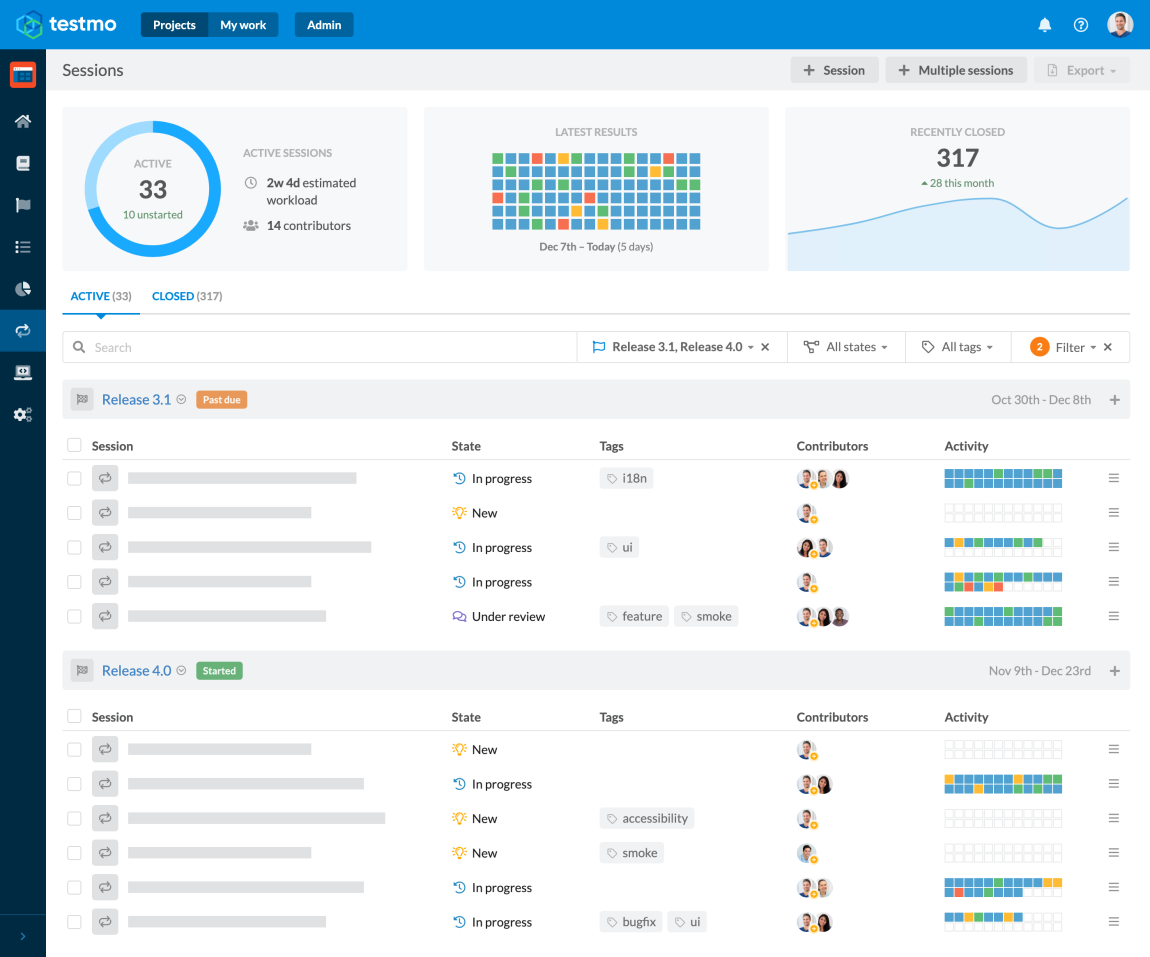Click the bugfix tag
The width and height of the screenshot is (1150, 957).
[x=631, y=922]
